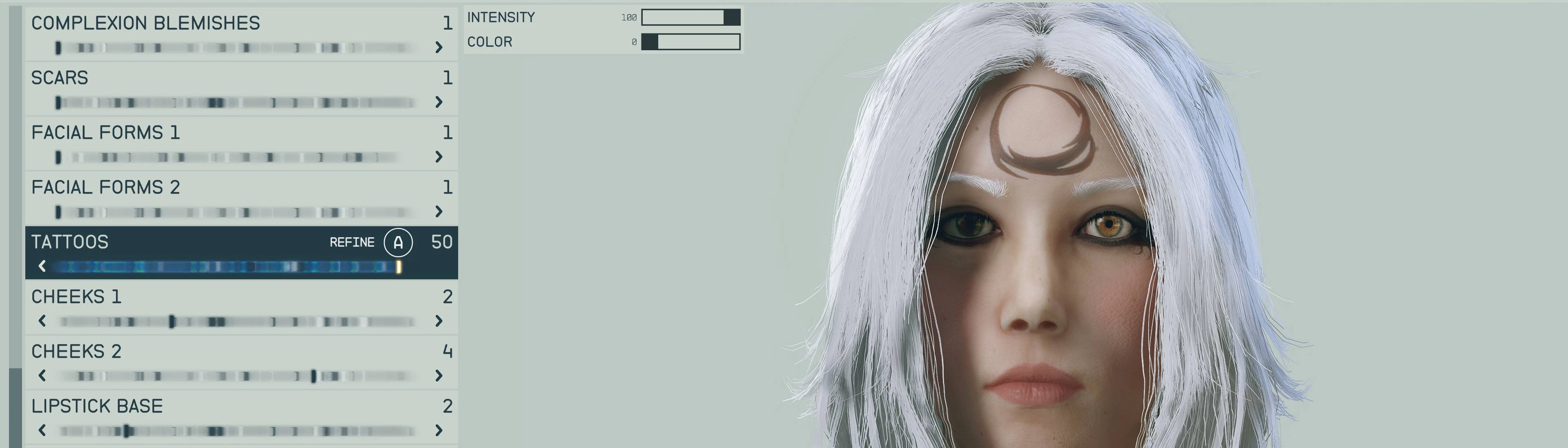The image size is (1568, 448).
Task: Select the FACIAL FORMS 2 label
Action: click(106, 187)
